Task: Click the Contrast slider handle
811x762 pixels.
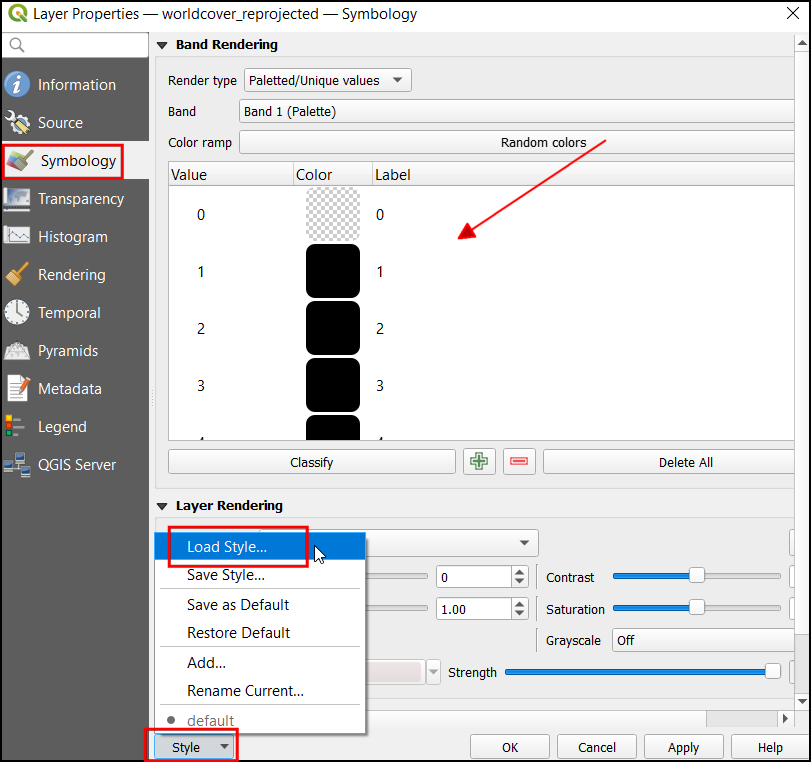Action: [x=697, y=576]
